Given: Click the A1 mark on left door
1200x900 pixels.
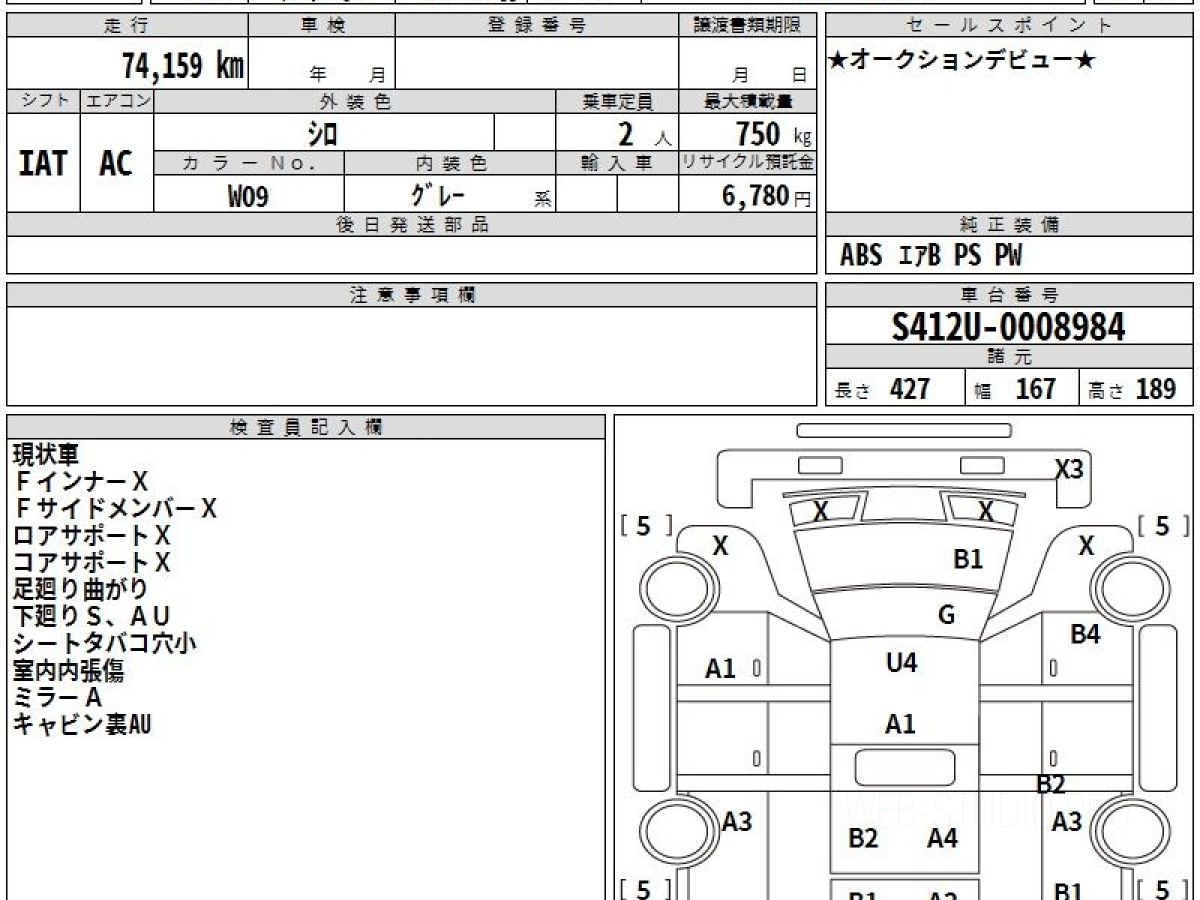Looking at the screenshot, I should tap(720, 669).
